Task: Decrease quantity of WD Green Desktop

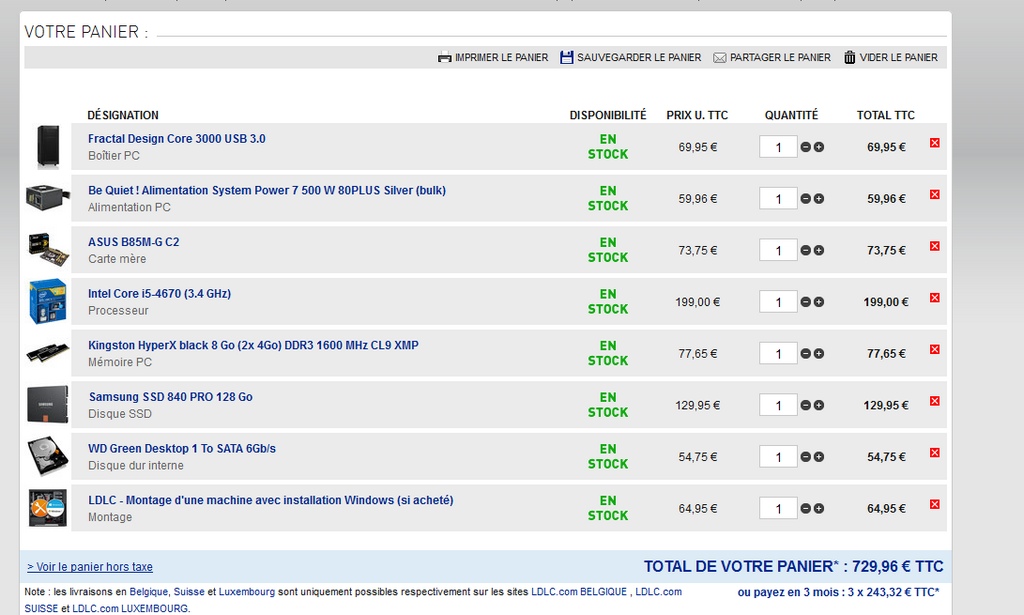Action: click(x=806, y=456)
